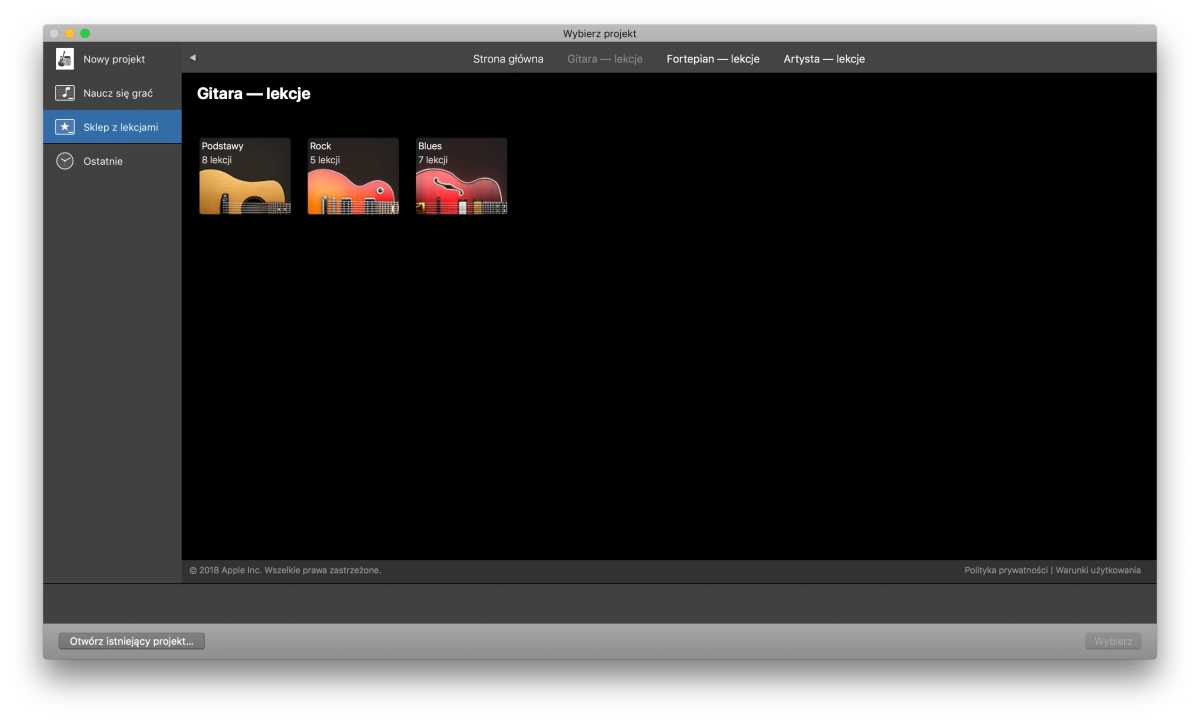Switch to Gitara — lekcje tab
This screenshot has width=1200, height=721.
[605, 59]
